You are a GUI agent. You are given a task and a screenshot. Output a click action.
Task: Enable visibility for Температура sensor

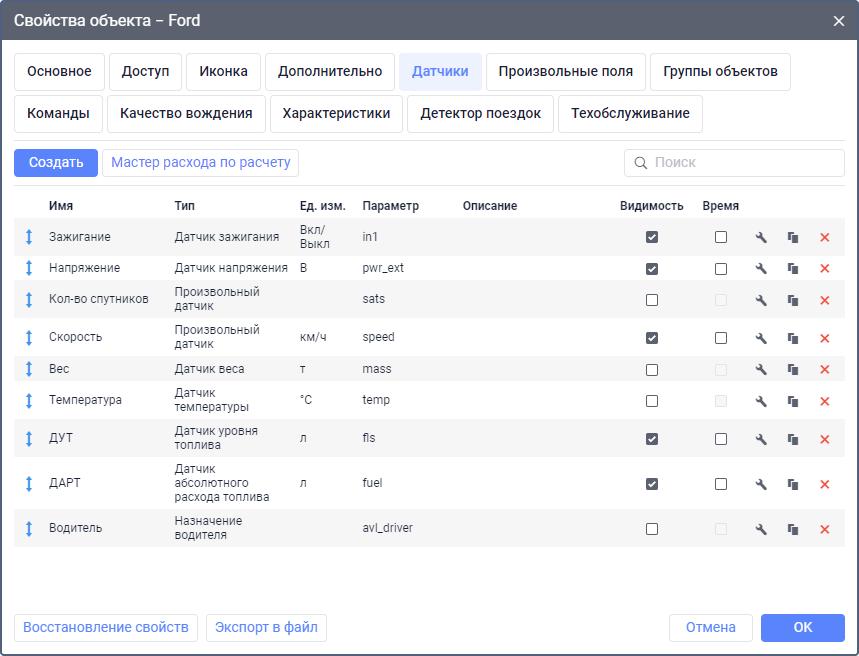pos(652,401)
